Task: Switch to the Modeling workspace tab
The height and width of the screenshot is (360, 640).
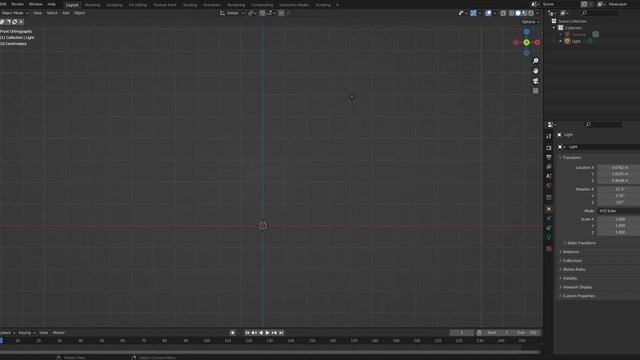Action: (93, 5)
